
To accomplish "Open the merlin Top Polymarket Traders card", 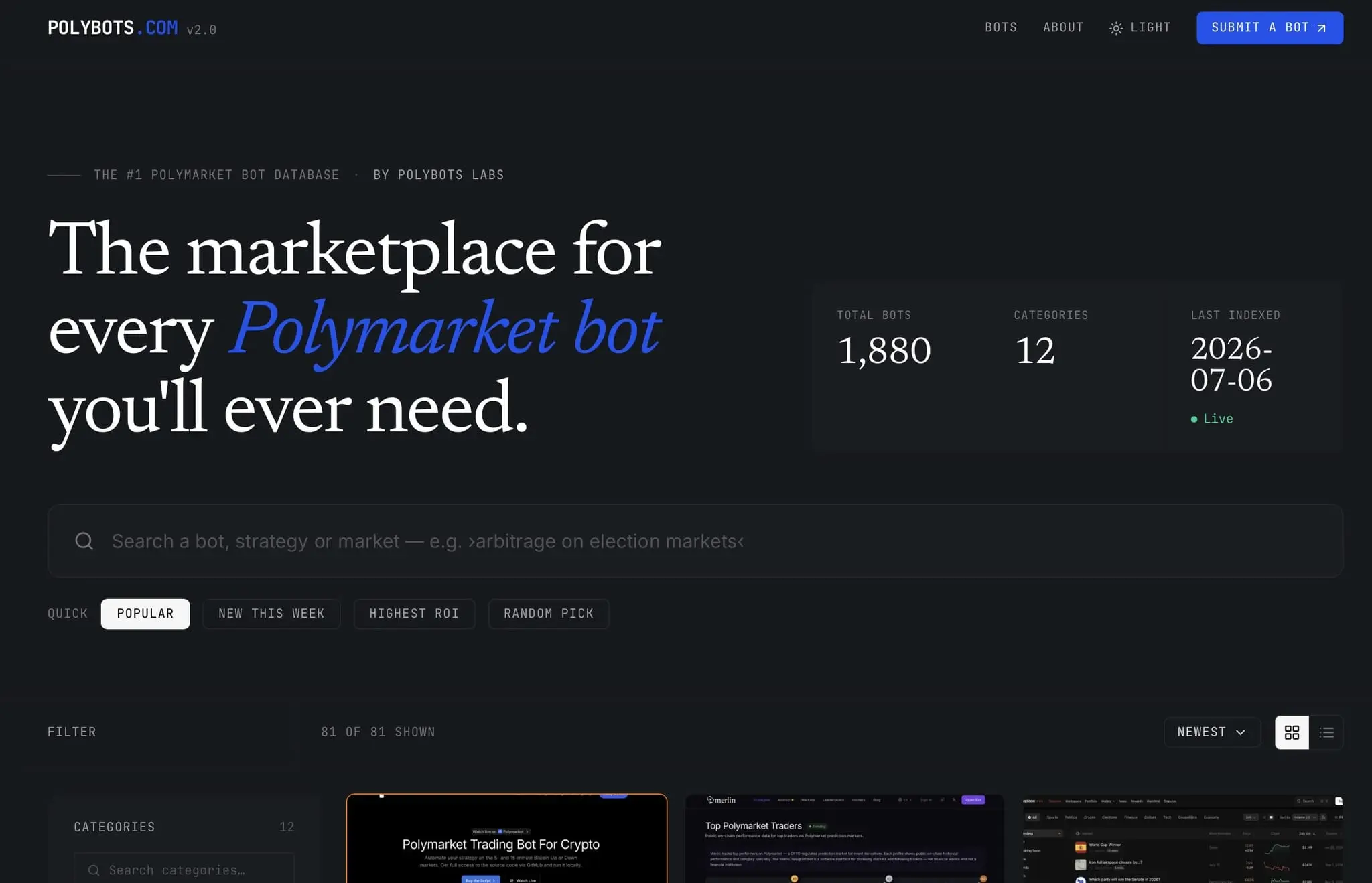I will point(844,838).
